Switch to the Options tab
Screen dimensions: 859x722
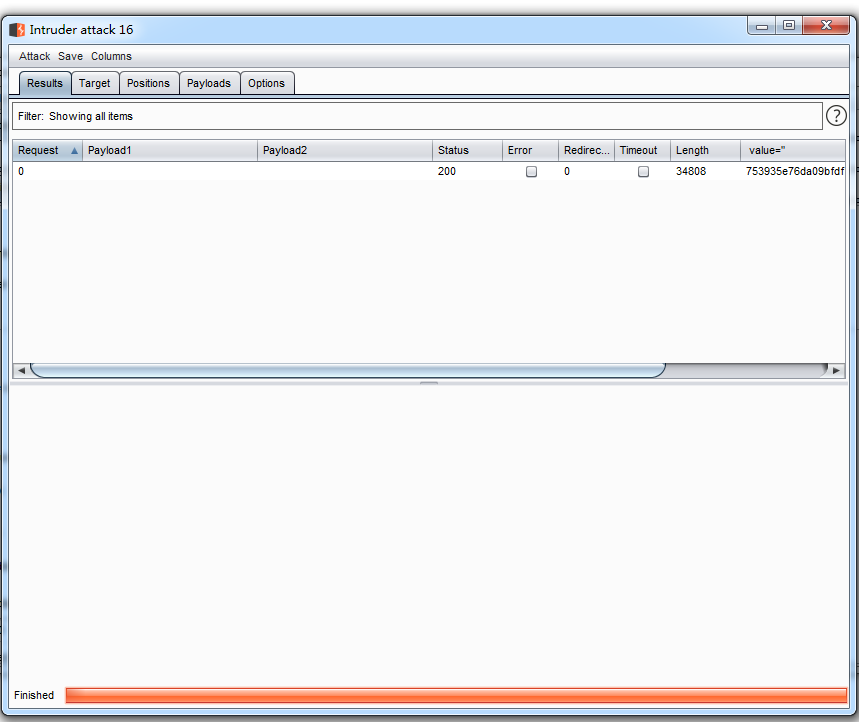point(267,83)
